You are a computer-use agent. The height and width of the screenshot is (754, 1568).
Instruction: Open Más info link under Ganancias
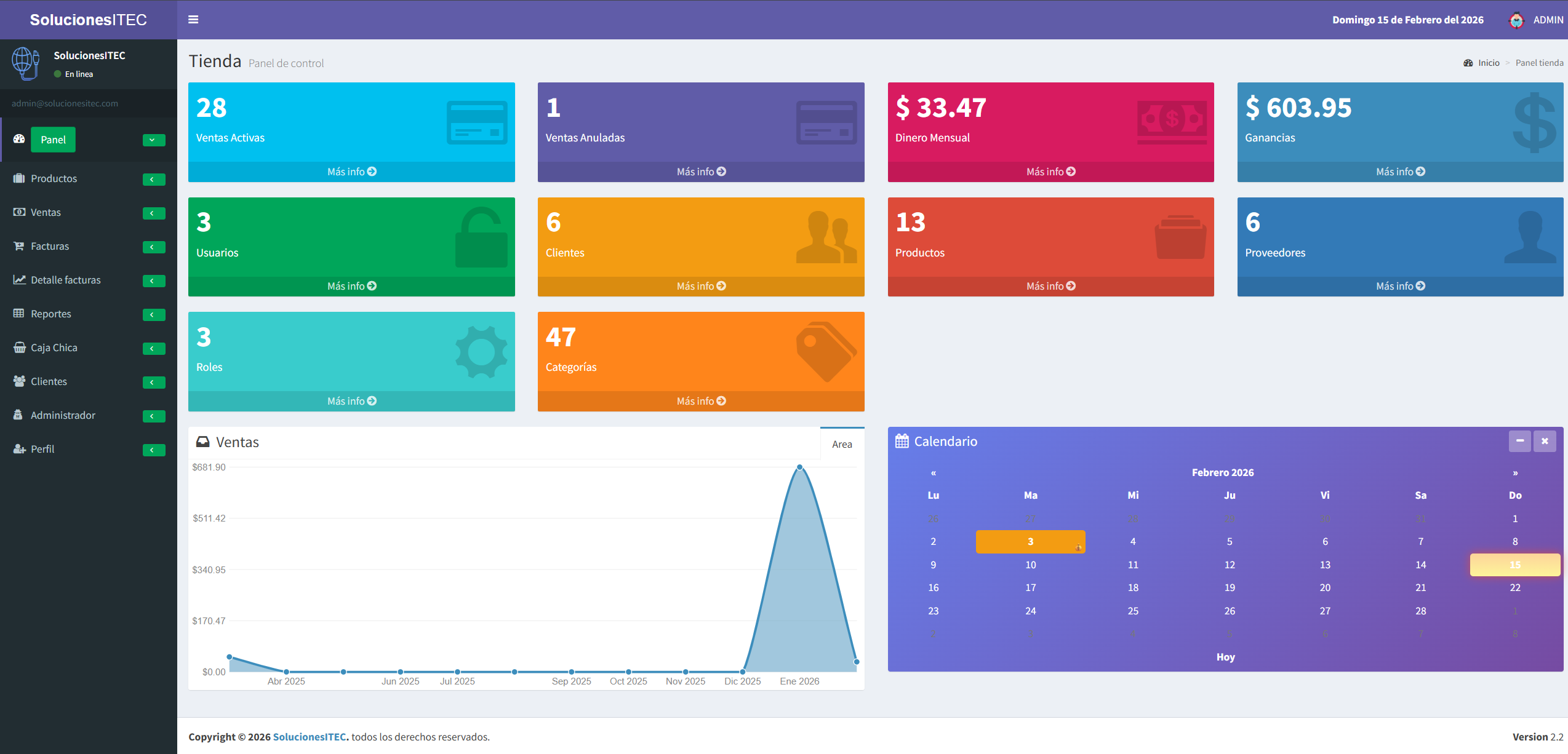tap(1400, 172)
